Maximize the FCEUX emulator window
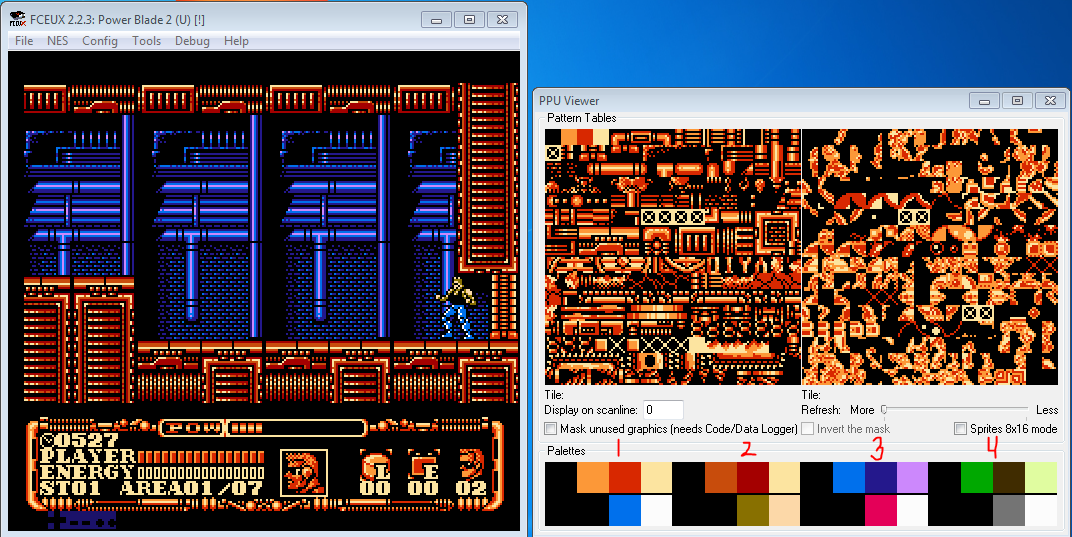This screenshot has width=1072, height=537. [469, 19]
